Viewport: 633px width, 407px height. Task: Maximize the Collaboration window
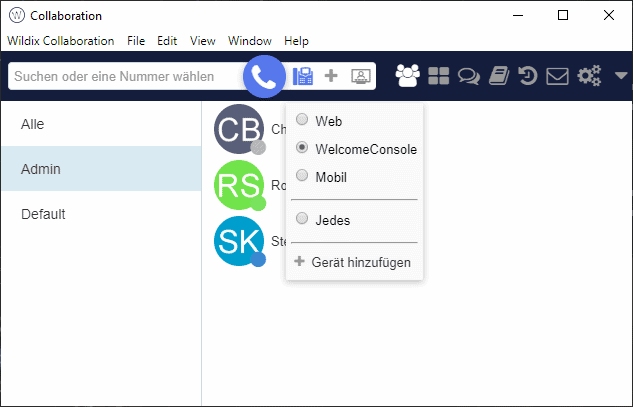point(563,15)
